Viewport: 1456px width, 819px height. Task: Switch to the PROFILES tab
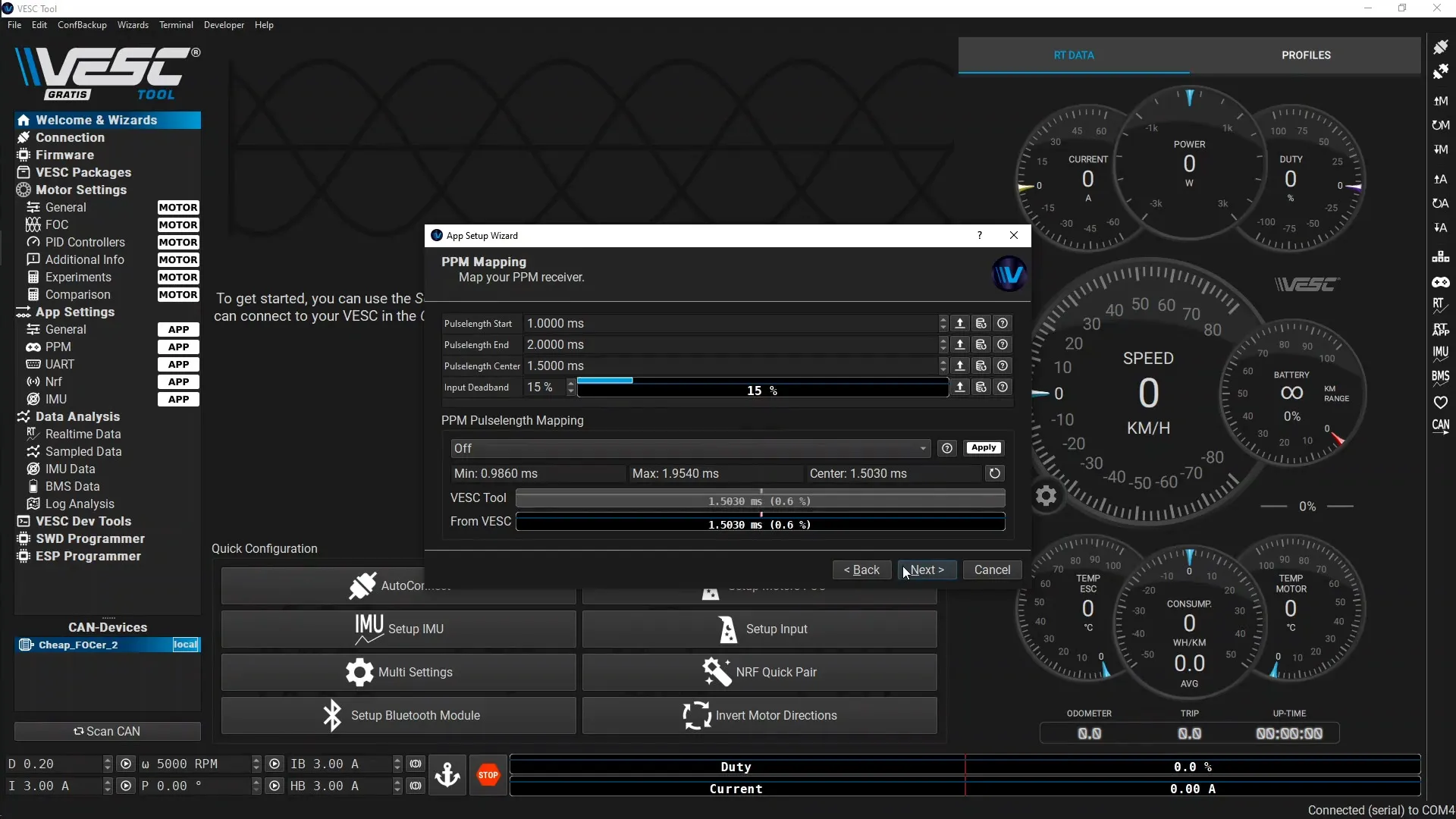tap(1306, 55)
